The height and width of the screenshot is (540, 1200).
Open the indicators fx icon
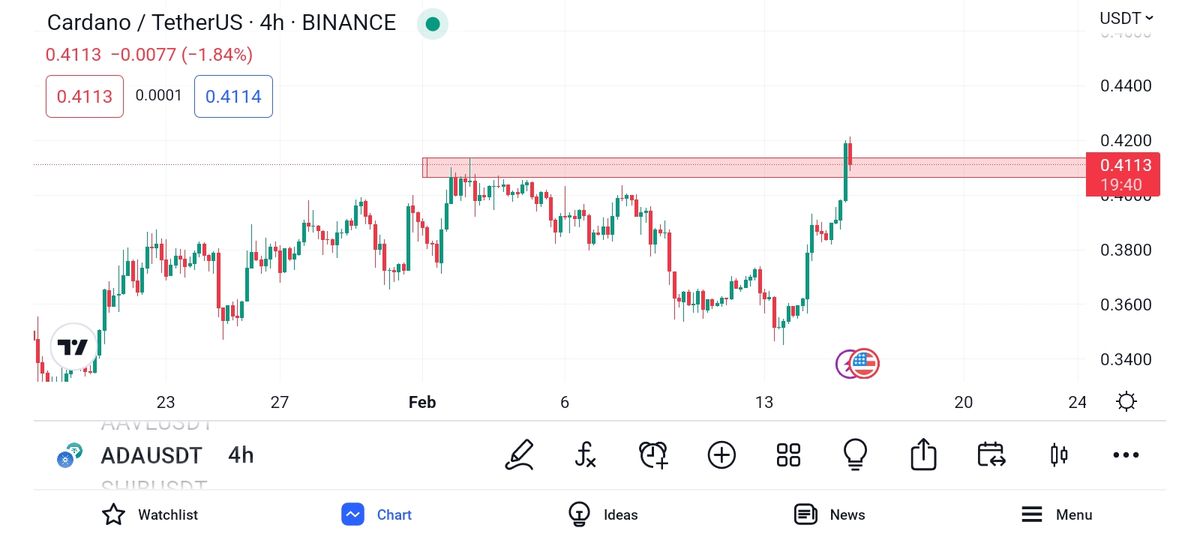586,455
